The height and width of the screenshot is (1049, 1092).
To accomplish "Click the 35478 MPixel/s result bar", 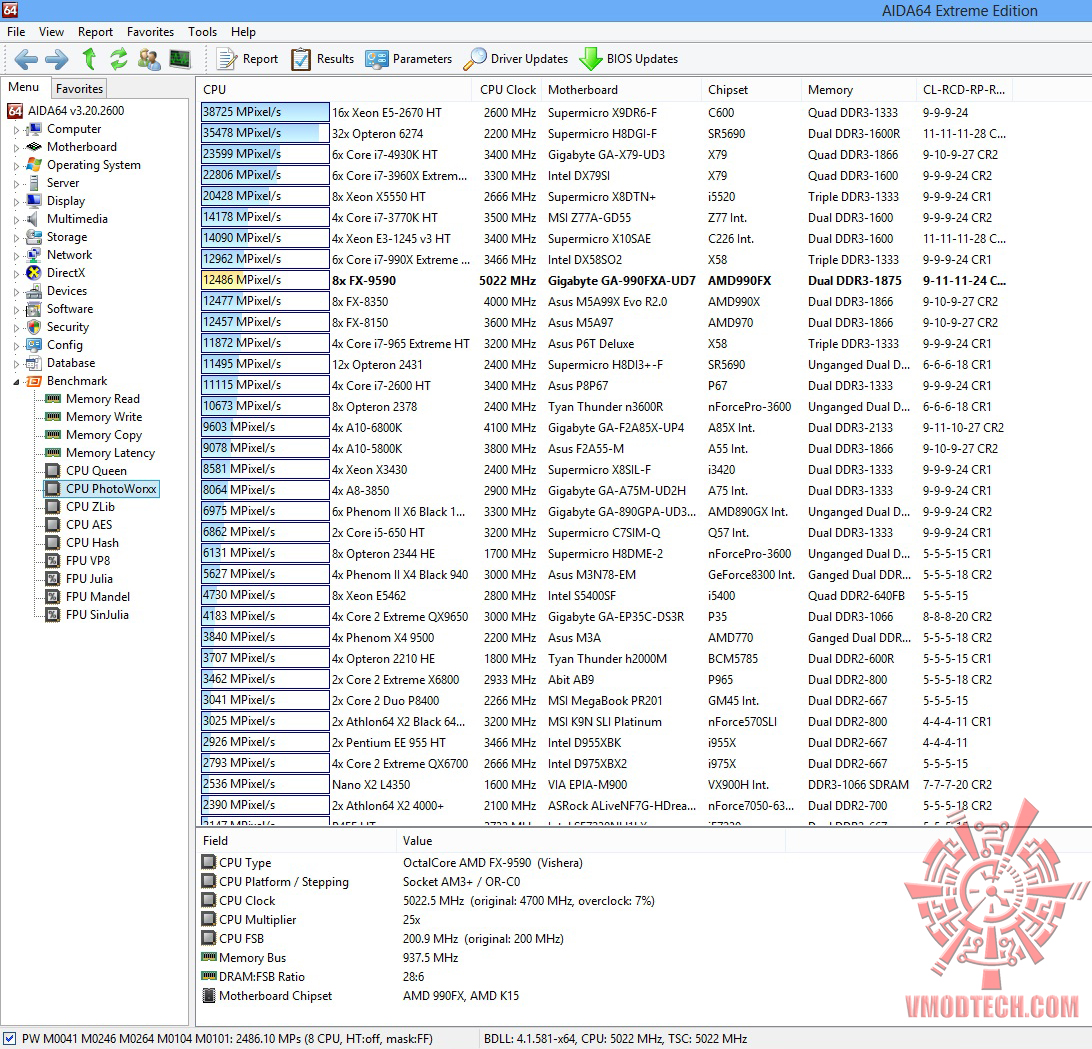I will (265, 133).
